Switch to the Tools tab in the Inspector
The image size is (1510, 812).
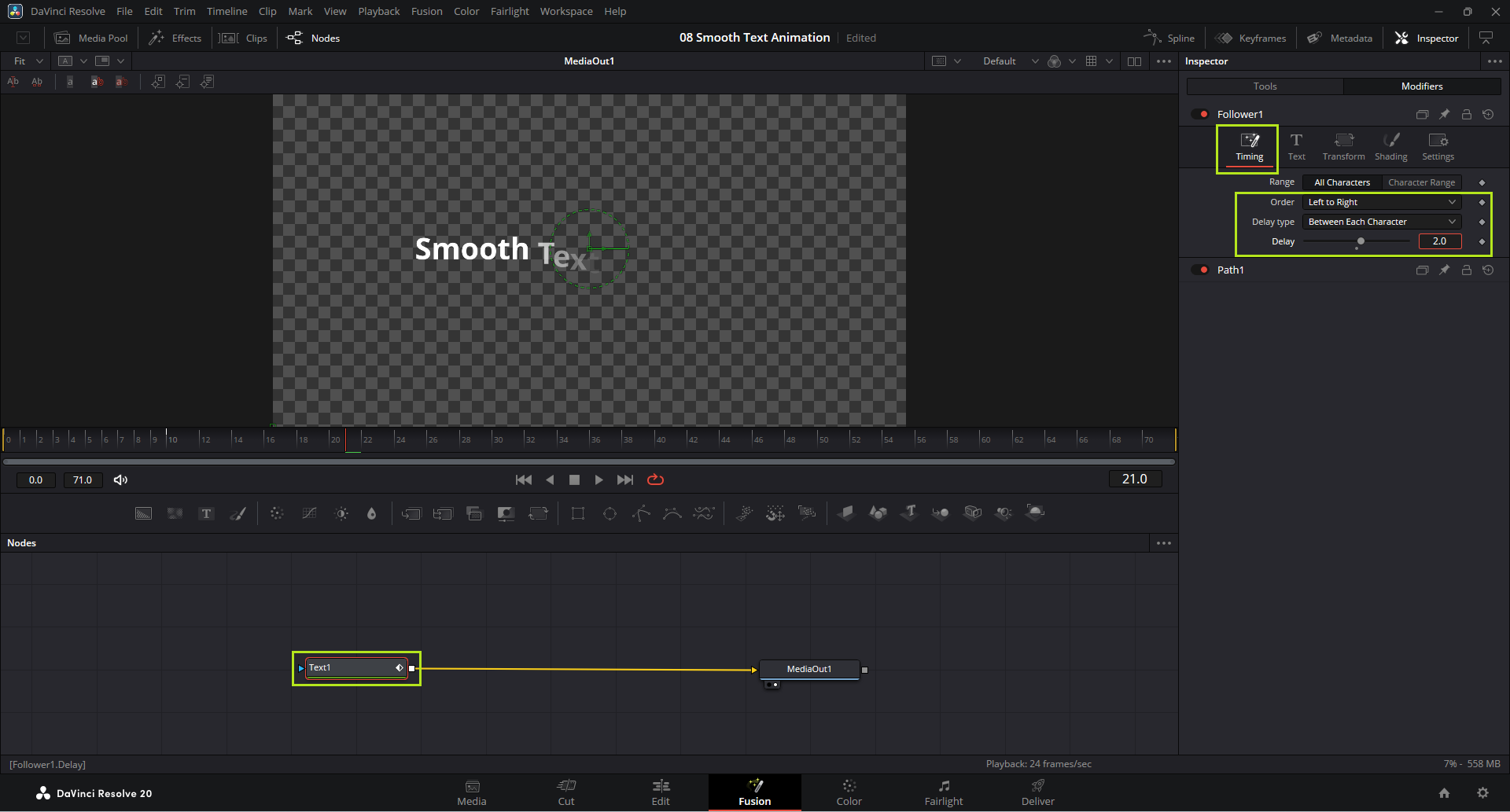pyautogui.click(x=1265, y=86)
